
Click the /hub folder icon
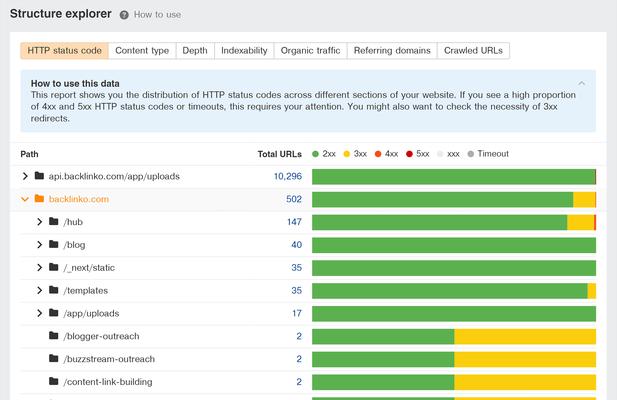pyautogui.click(x=54, y=221)
